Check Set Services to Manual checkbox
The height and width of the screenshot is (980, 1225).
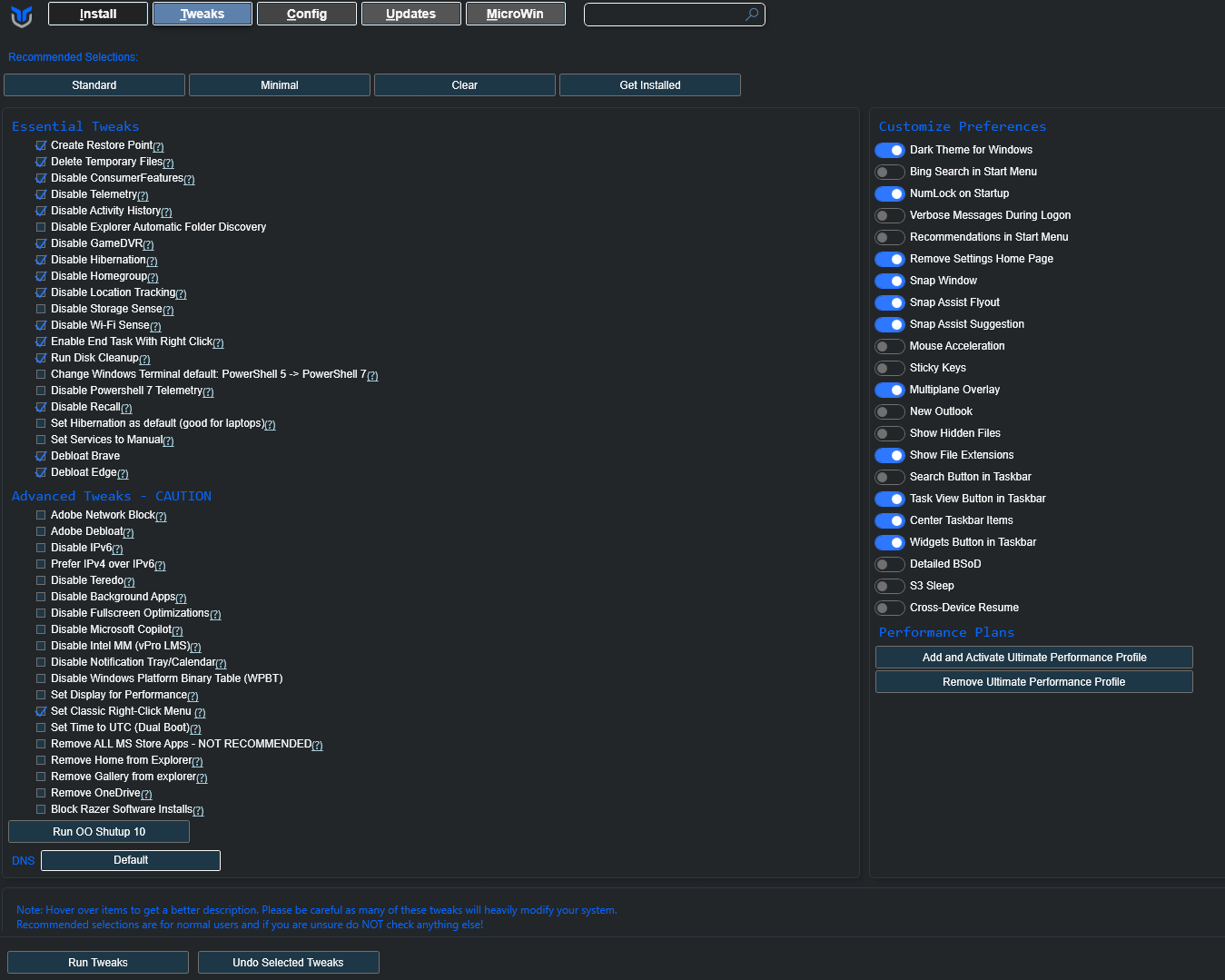tap(41, 440)
